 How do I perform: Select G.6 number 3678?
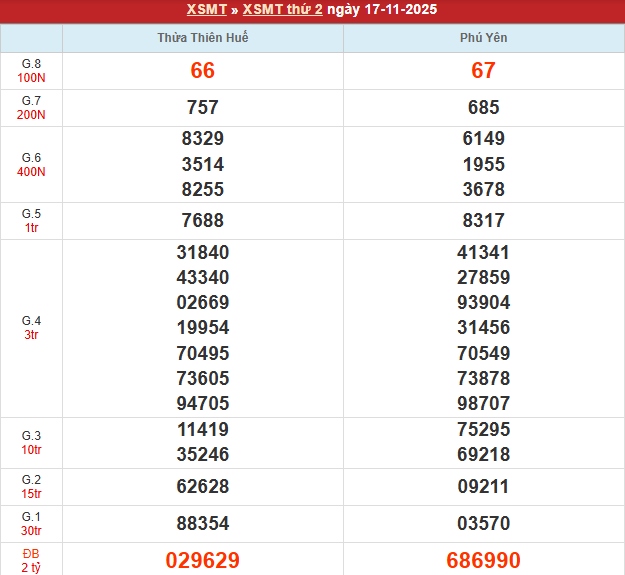coord(483,189)
